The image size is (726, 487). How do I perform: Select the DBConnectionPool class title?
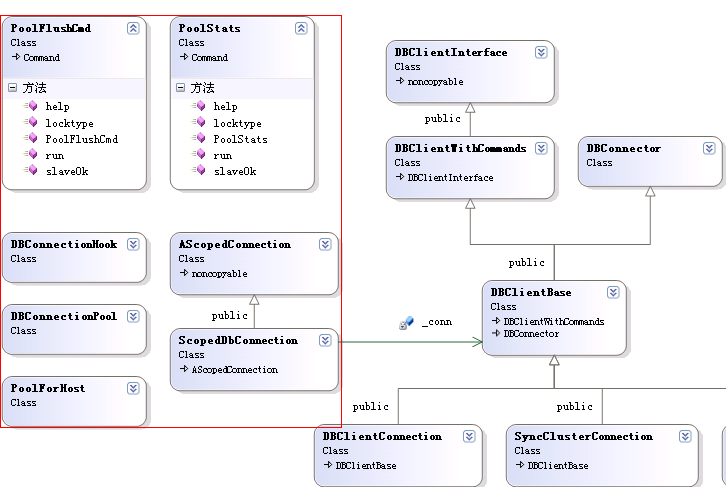pyautogui.click(x=64, y=316)
